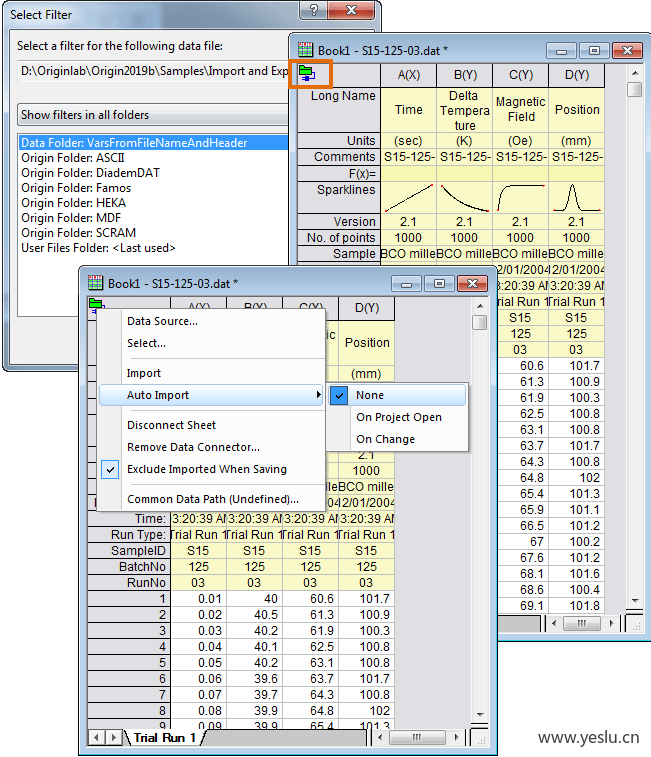This screenshot has height=757, width=651.
Task: Click horizontal scroll right arrow in back Book1
Action: tap(612, 623)
